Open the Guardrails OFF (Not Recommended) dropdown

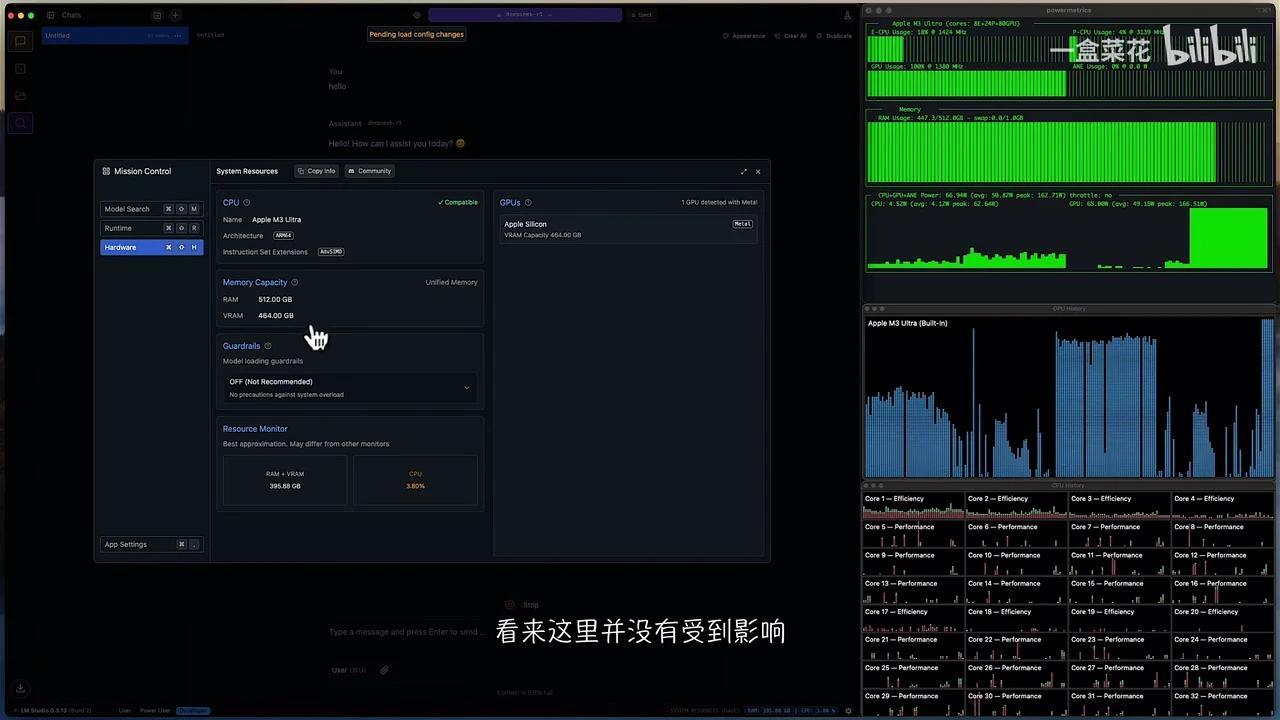348,387
